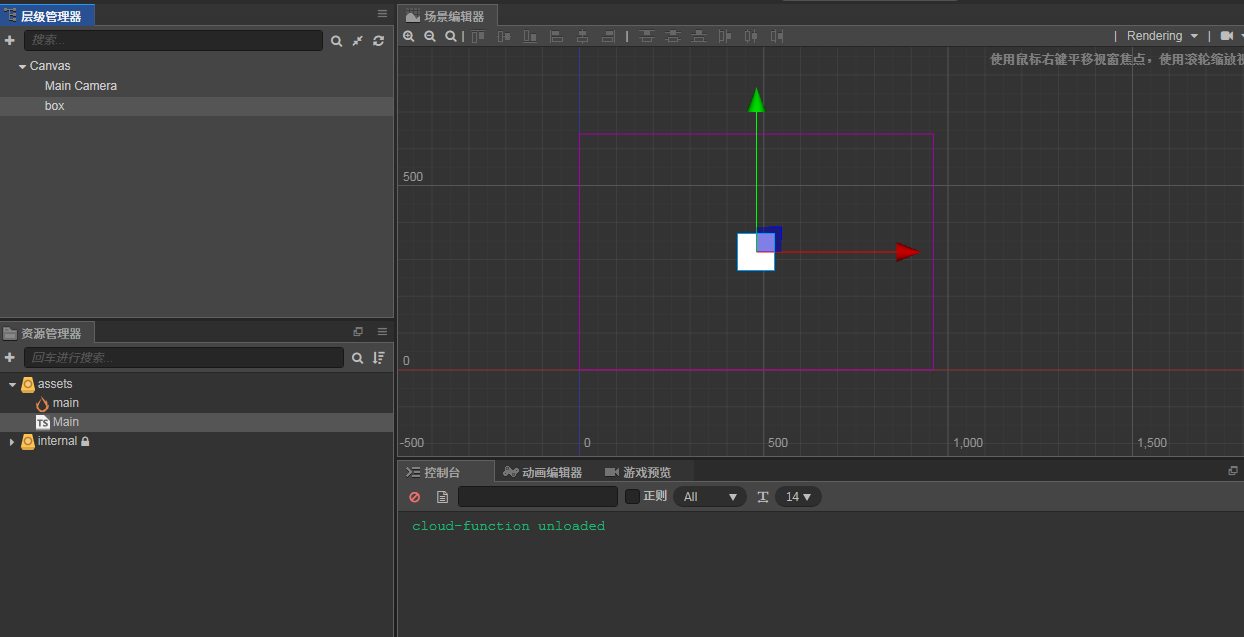Select the main scene asset file
1244x637 pixels.
(65, 403)
